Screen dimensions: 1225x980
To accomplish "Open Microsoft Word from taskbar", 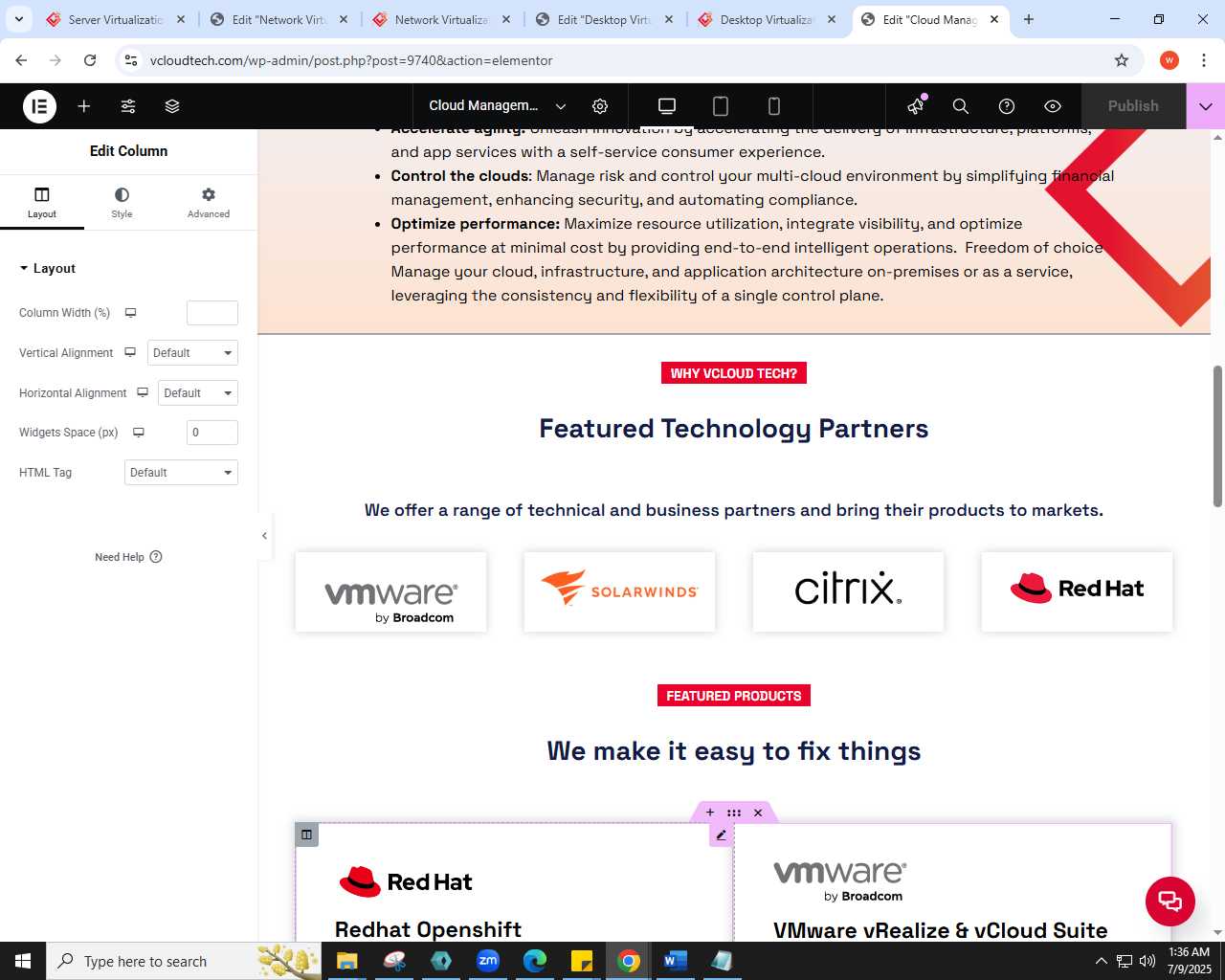I will pos(675,961).
